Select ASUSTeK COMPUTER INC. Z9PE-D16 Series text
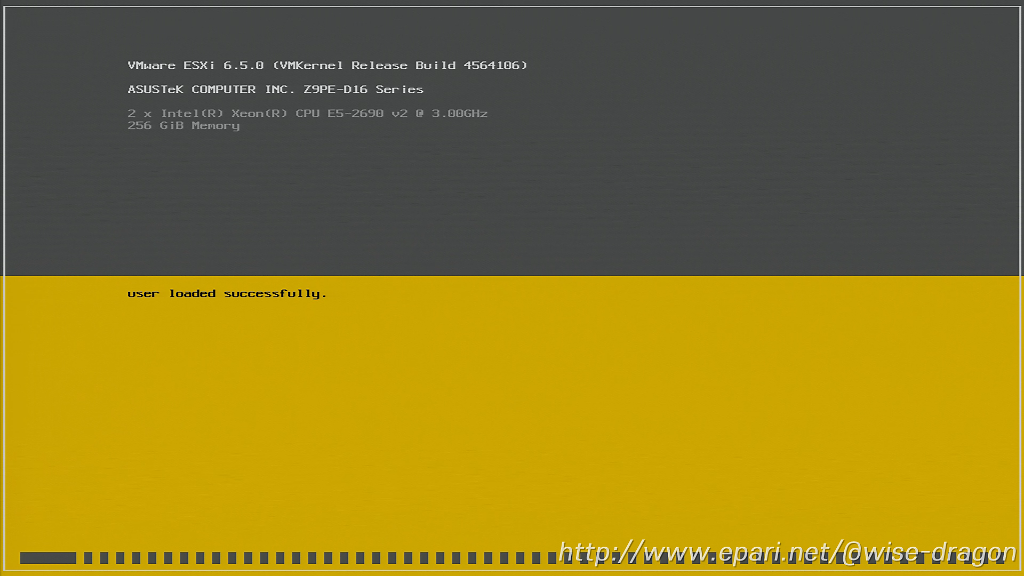1024x576 pixels. coord(275,89)
